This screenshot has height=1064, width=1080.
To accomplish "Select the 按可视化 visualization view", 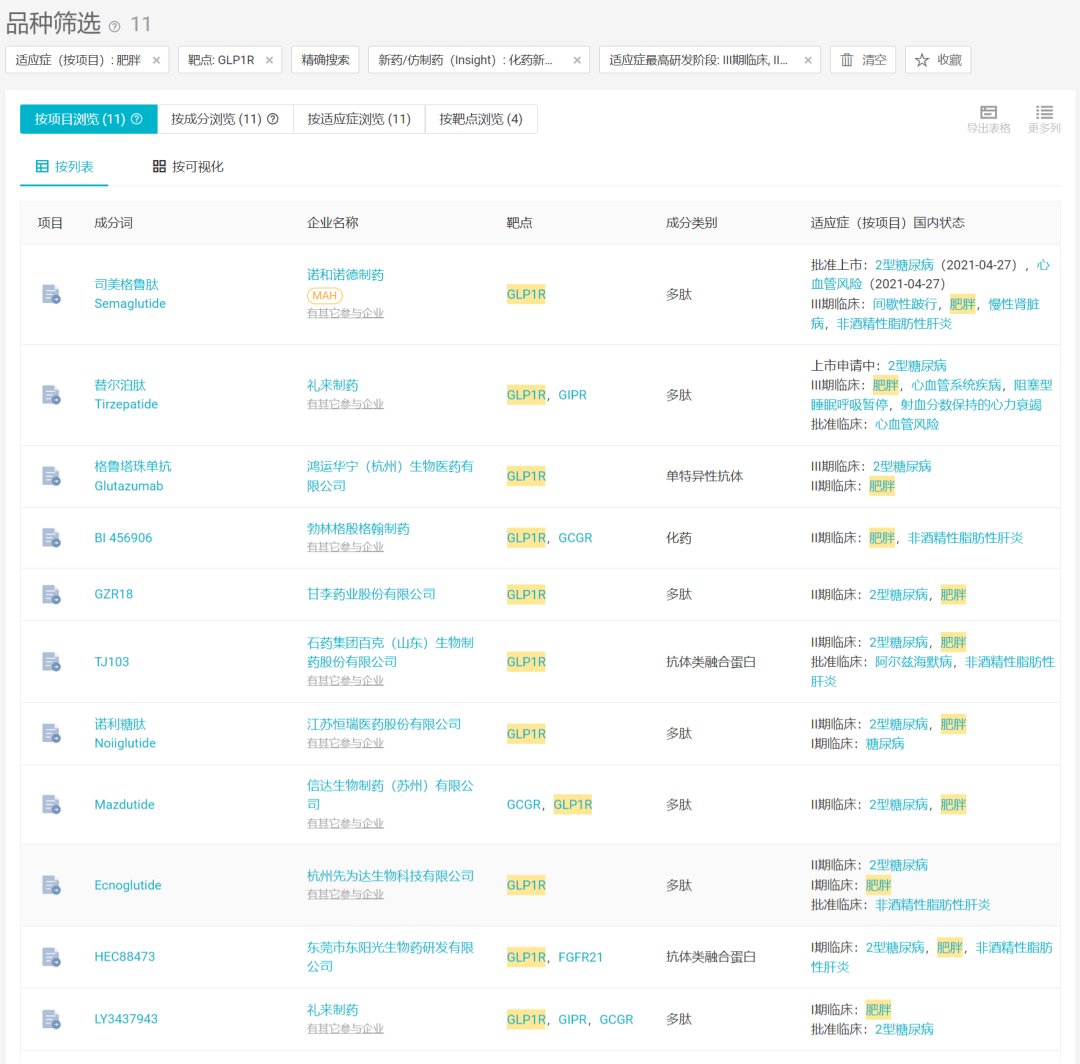I will (x=188, y=166).
